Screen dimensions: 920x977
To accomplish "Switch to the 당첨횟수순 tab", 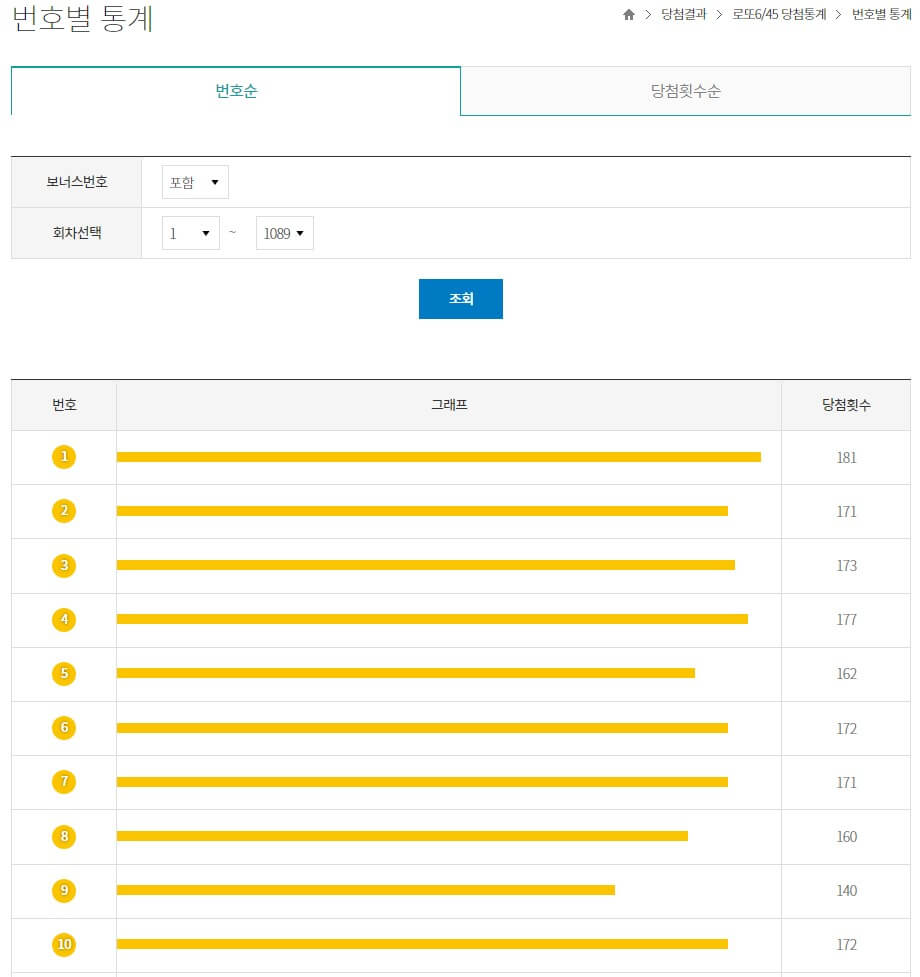I will [x=686, y=90].
